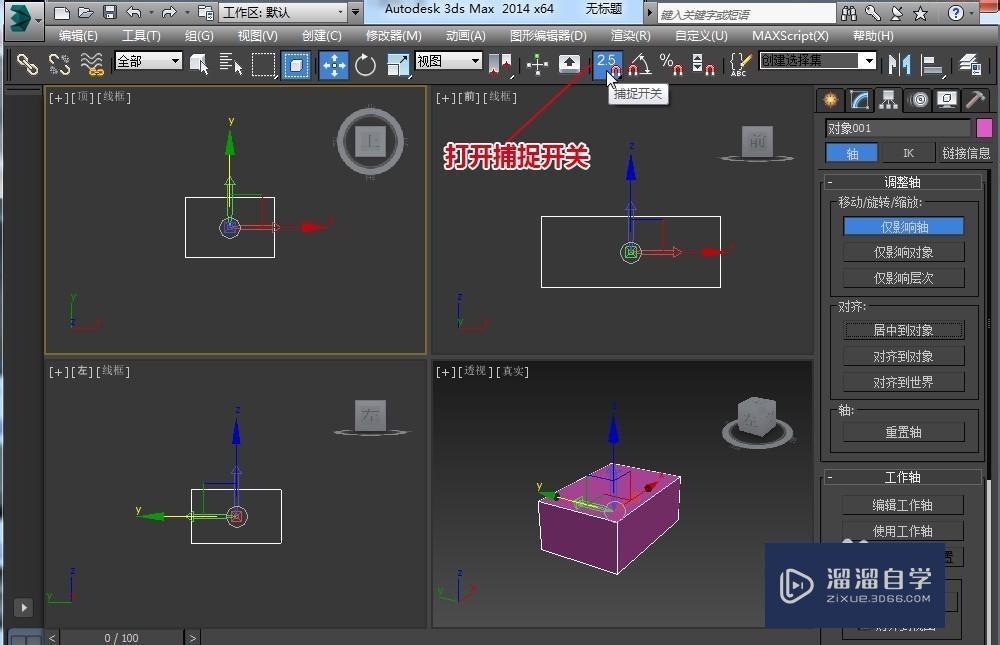
Task: Enable the 2.5D snap toggle
Action: (x=606, y=62)
